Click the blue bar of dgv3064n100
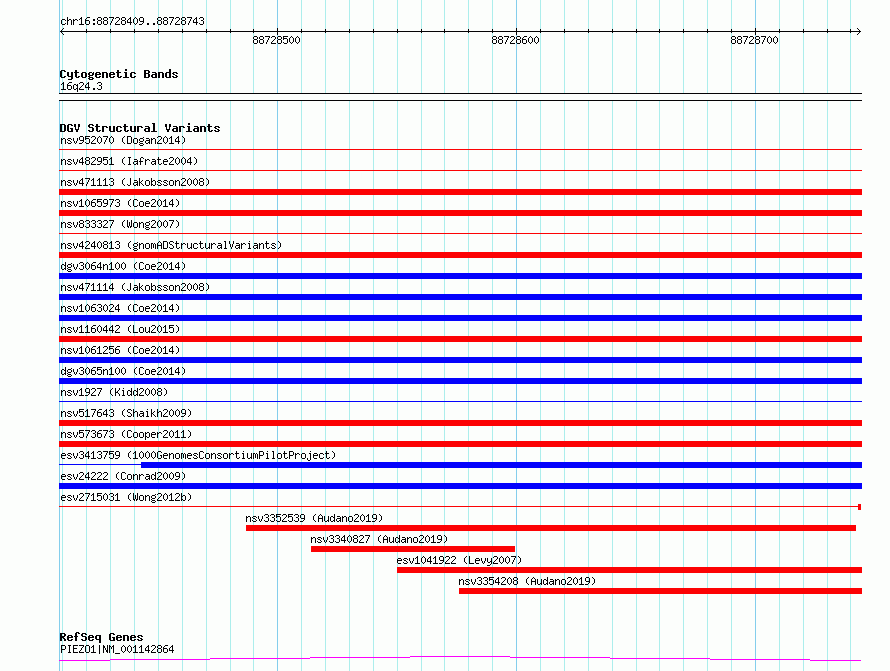Viewport: 890px width, 671px height. point(460,276)
